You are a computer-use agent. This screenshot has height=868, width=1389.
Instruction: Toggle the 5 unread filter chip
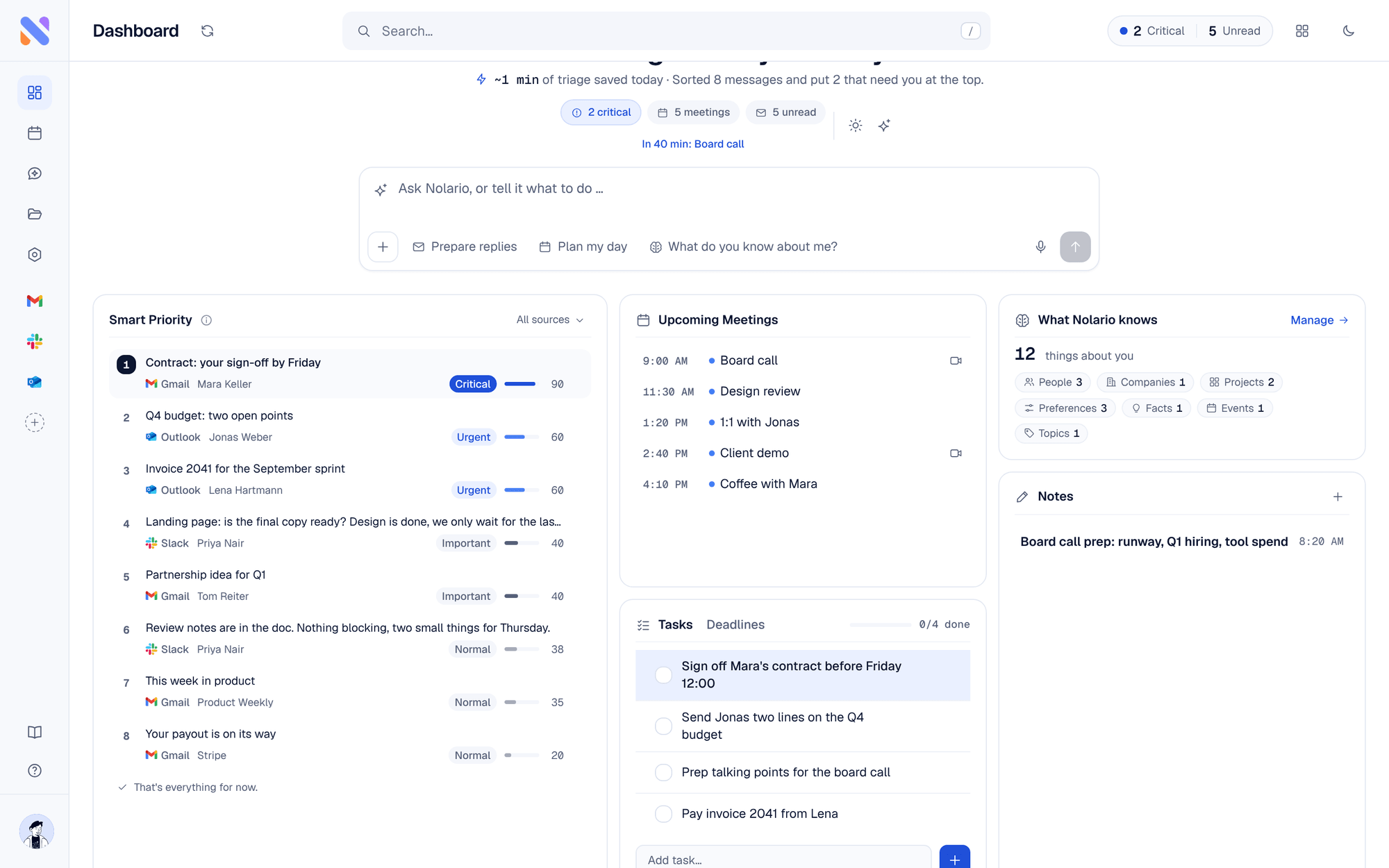coord(785,112)
